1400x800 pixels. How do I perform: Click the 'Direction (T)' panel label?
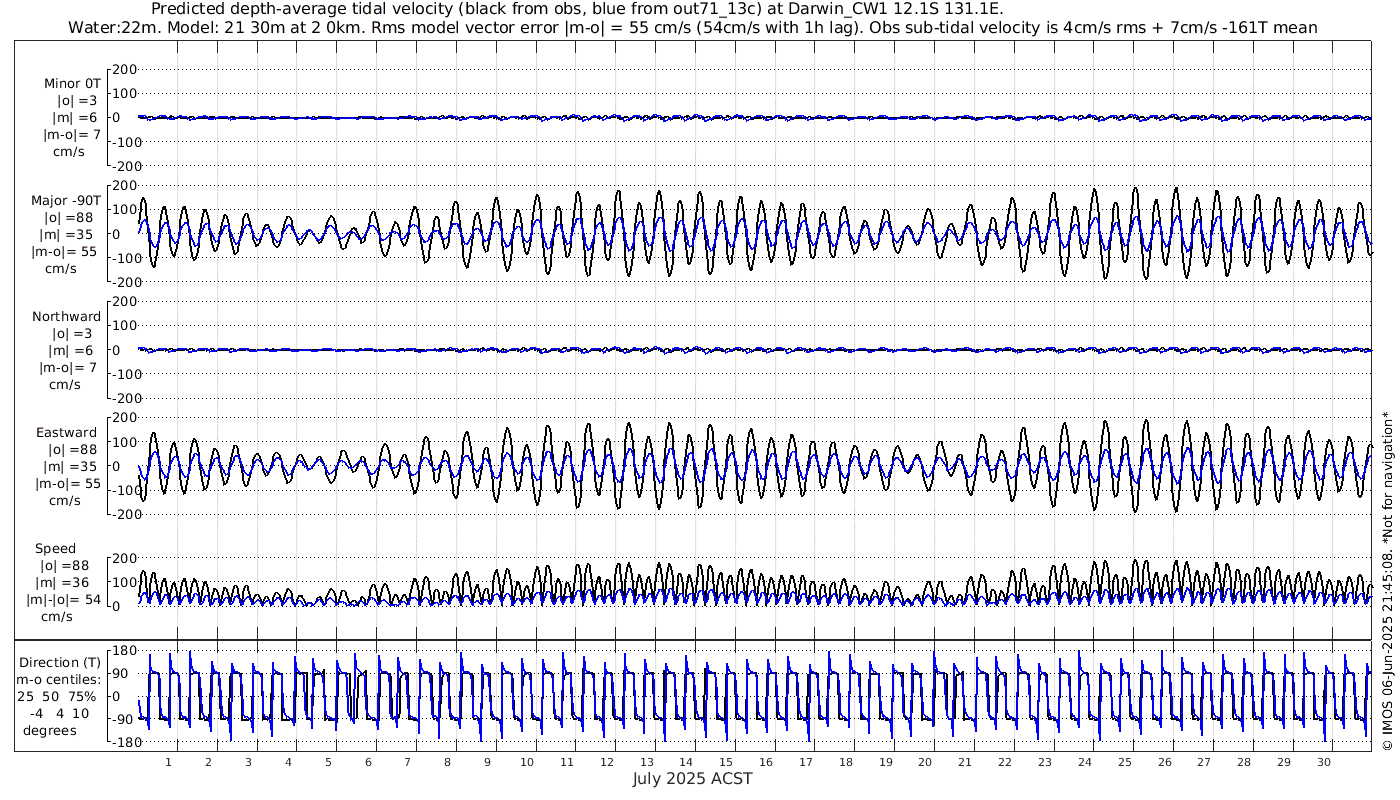coord(61,662)
